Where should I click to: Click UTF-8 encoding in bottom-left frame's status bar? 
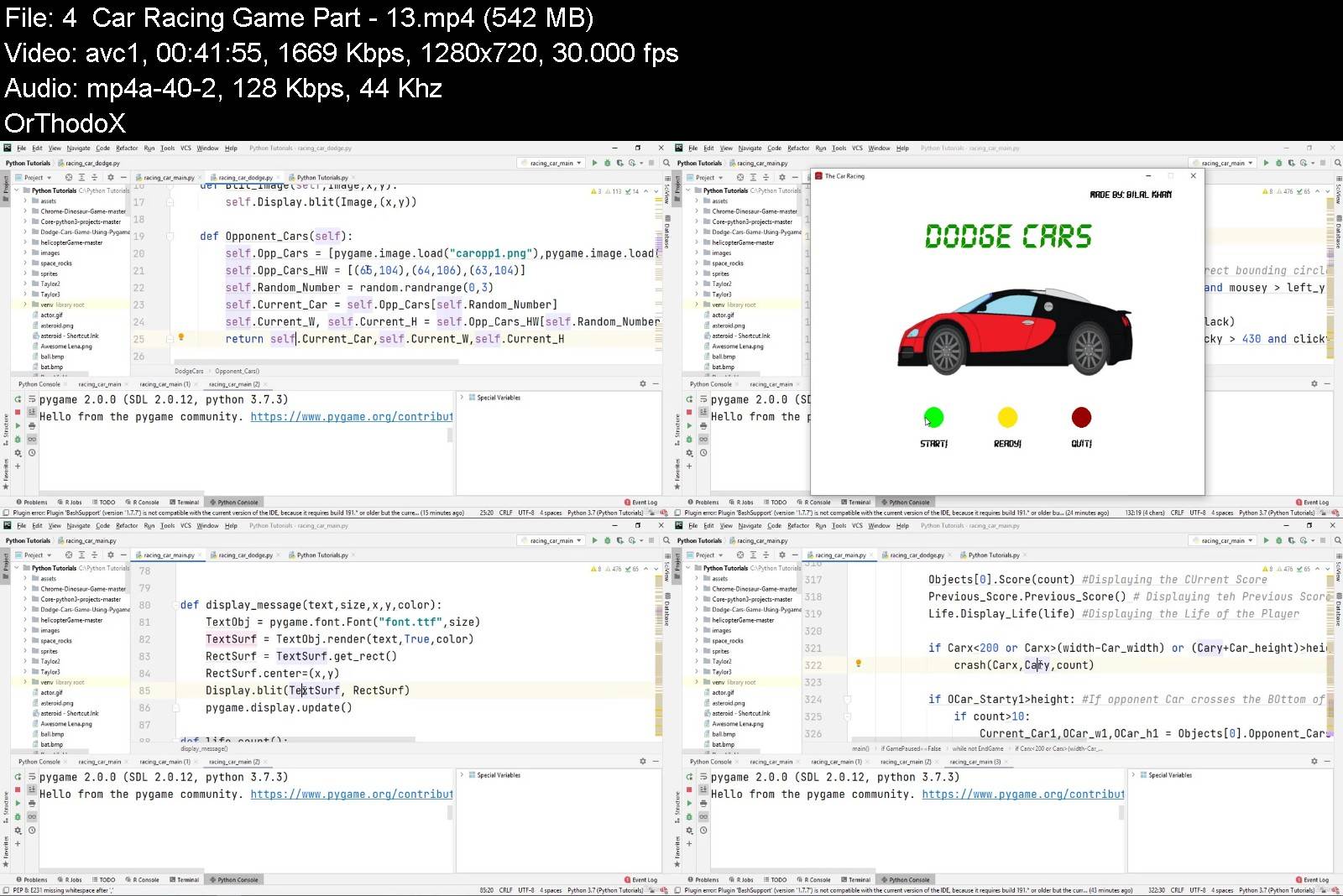[526, 890]
